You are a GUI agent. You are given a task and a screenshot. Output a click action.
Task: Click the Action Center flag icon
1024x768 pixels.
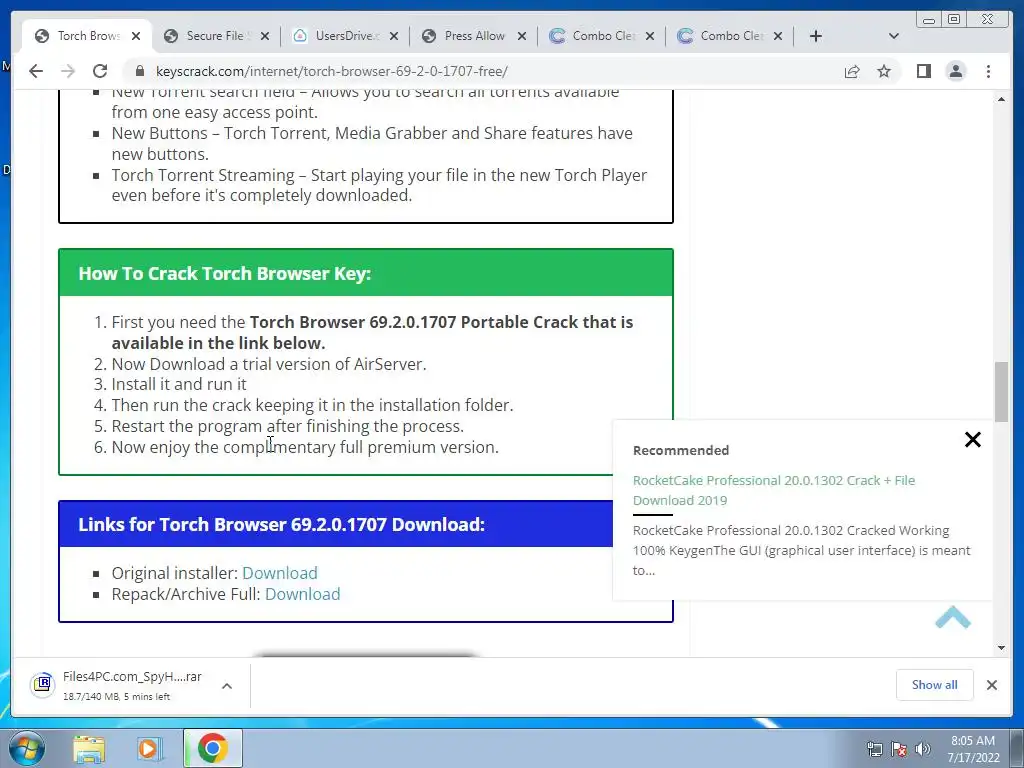tap(899, 749)
